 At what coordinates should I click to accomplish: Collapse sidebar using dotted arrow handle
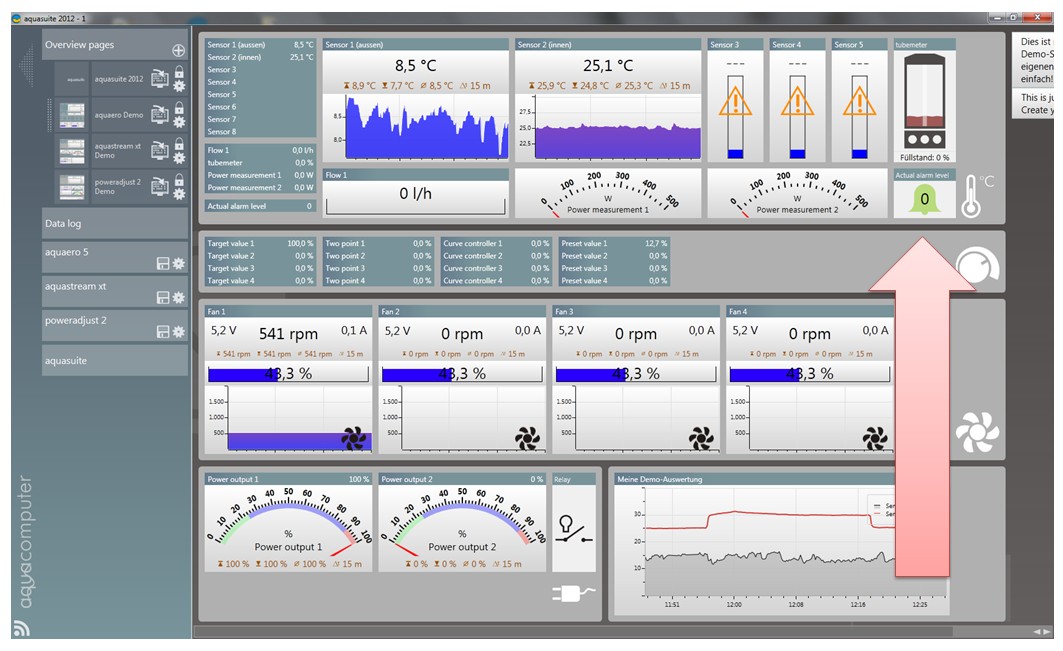[x=26, y=66]
